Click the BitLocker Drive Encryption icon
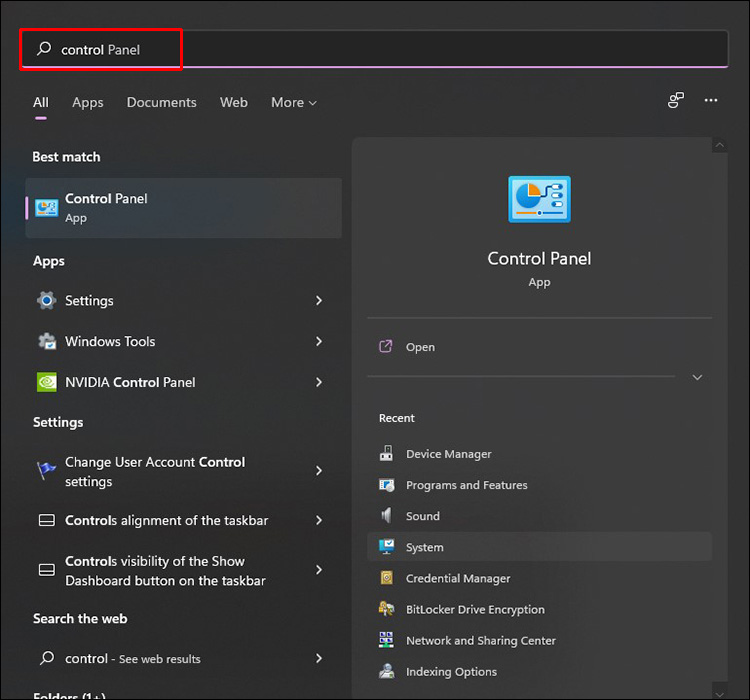 [387, 609]
